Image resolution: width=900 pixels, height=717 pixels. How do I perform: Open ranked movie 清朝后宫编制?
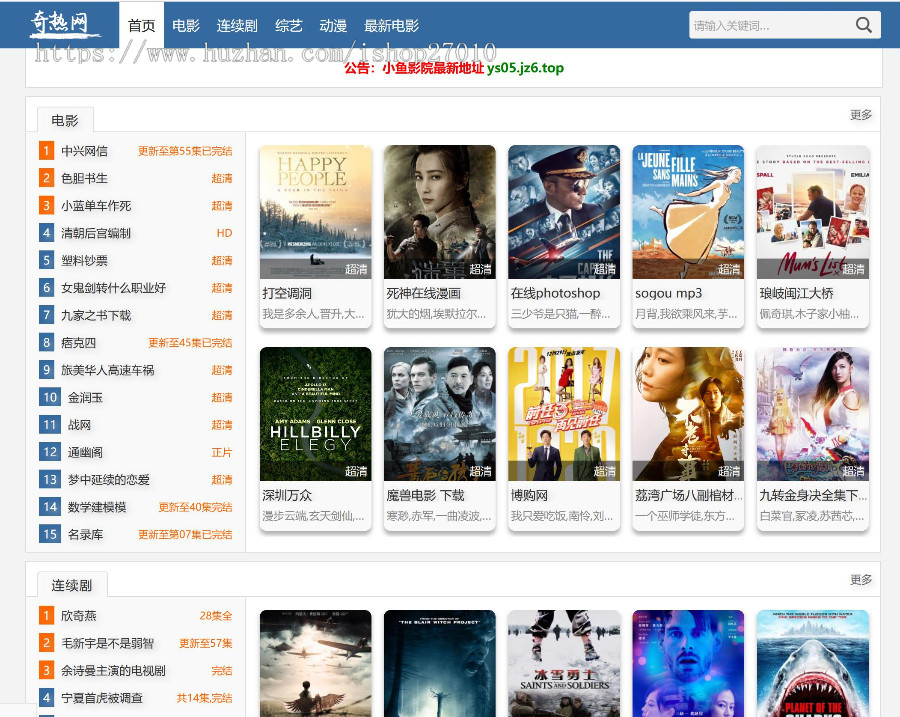pos(96,233)
